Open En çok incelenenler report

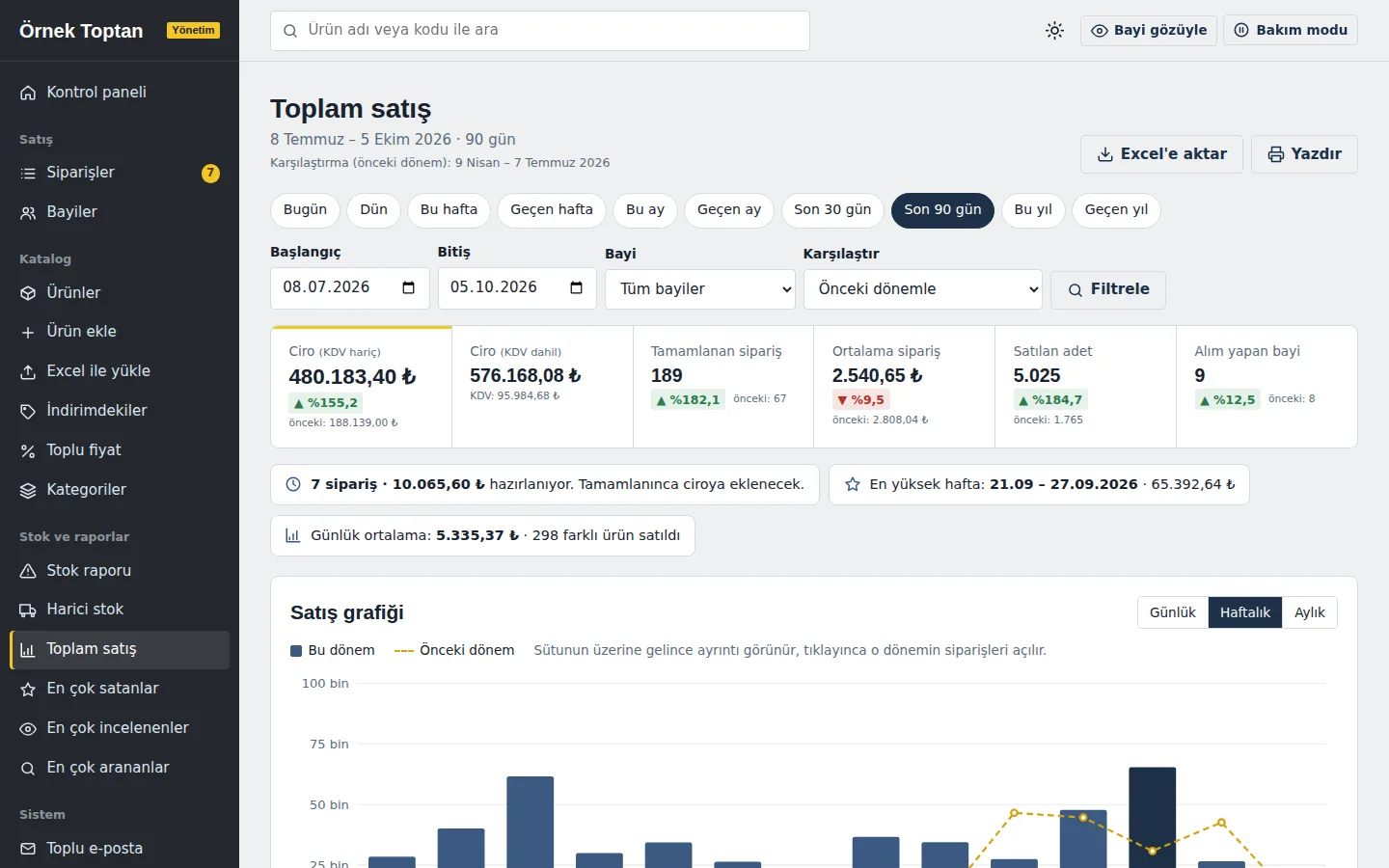120,728
